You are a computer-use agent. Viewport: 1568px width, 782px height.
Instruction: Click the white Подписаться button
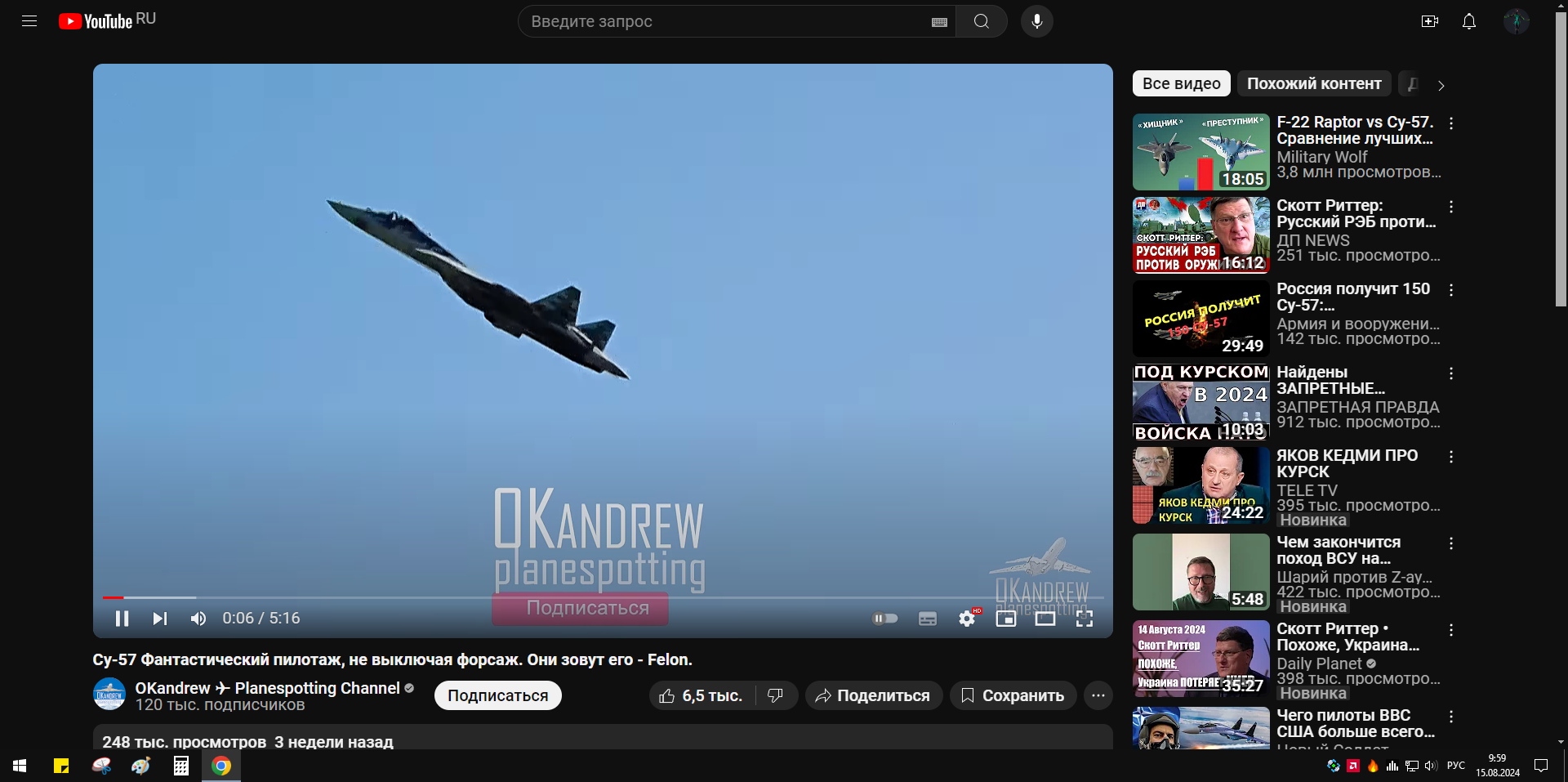point(498,695)
